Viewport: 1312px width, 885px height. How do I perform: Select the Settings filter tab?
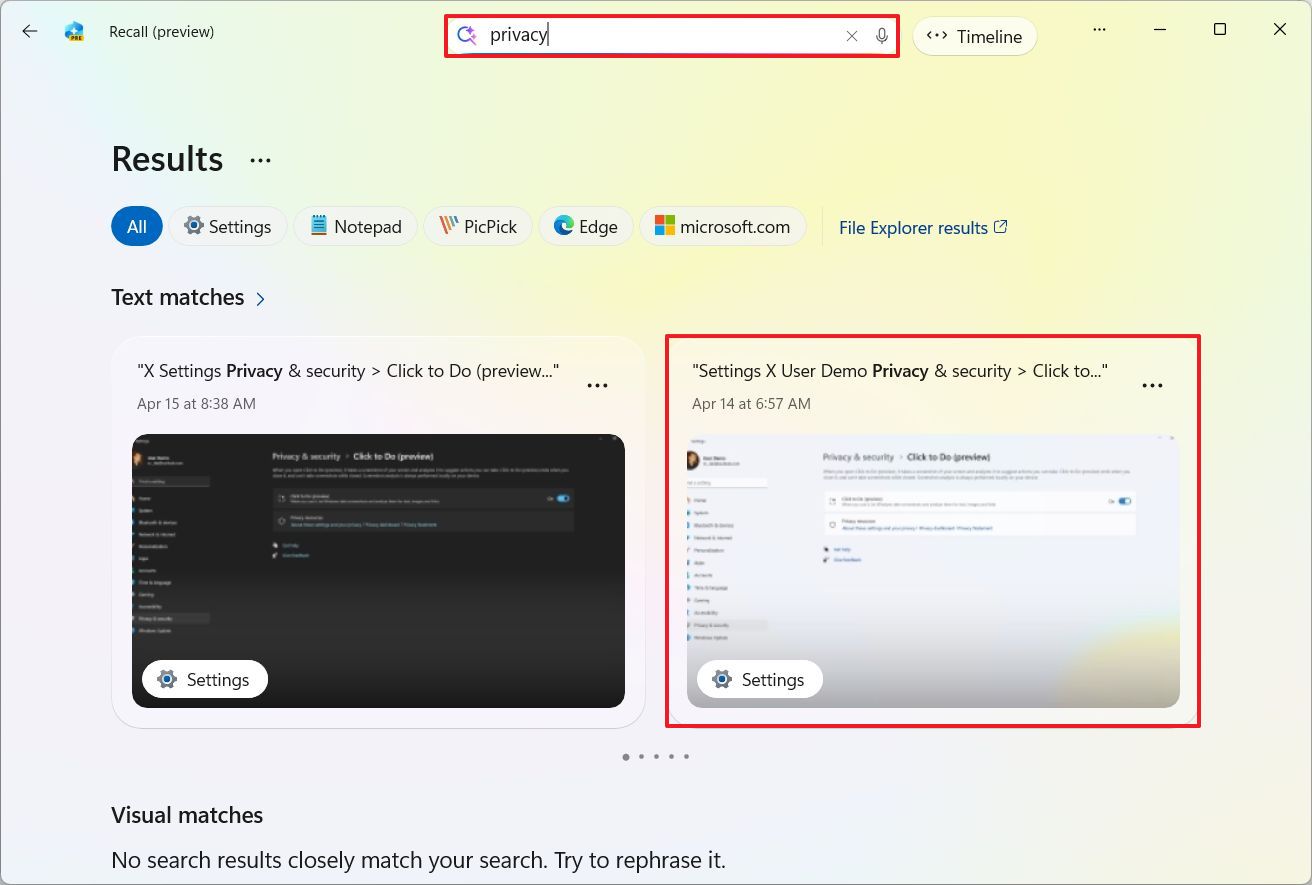[x=228, y=226]
